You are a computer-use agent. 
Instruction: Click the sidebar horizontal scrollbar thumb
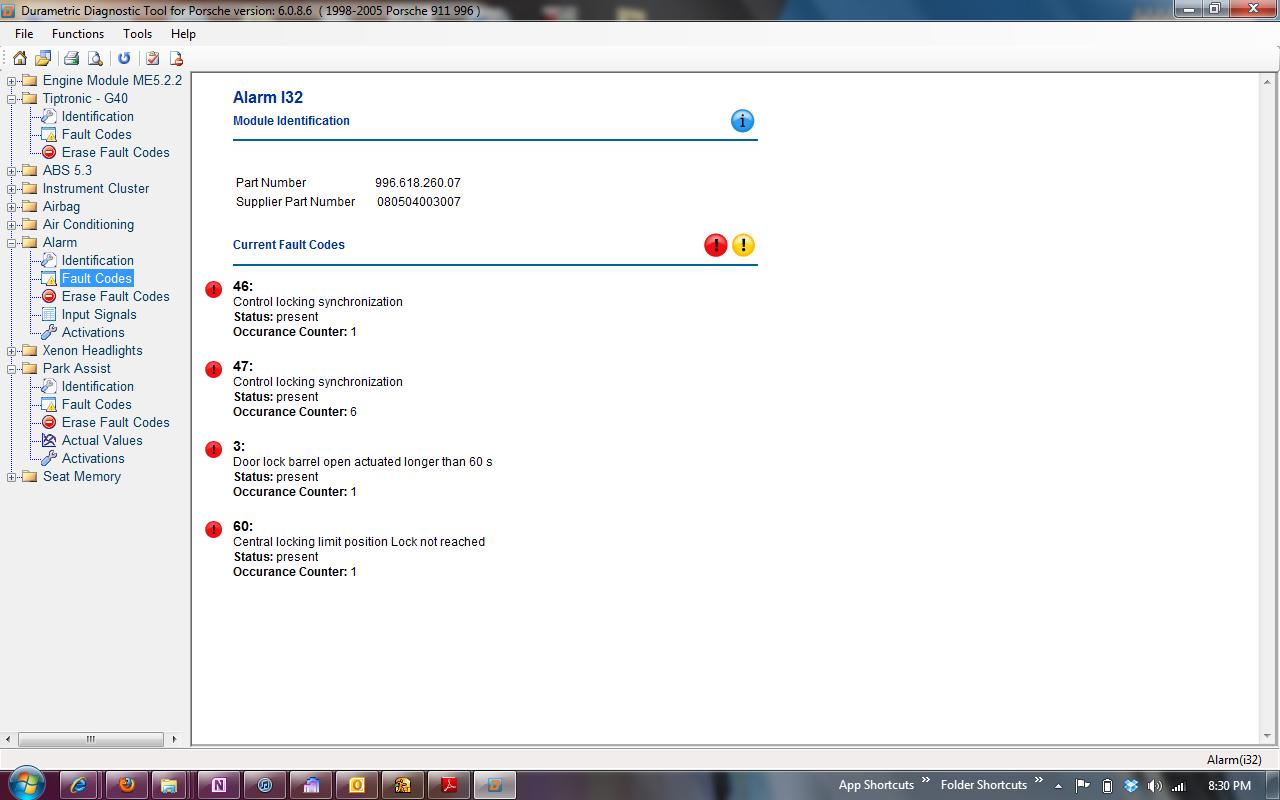click(x=90, y=739)
